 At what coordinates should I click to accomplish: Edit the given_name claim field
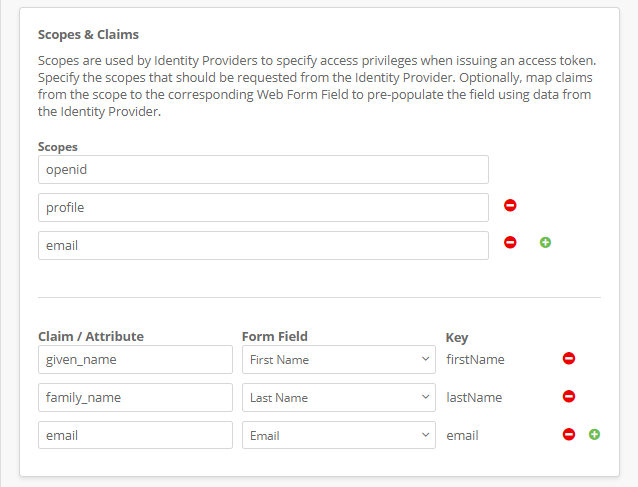pos(135,360)
